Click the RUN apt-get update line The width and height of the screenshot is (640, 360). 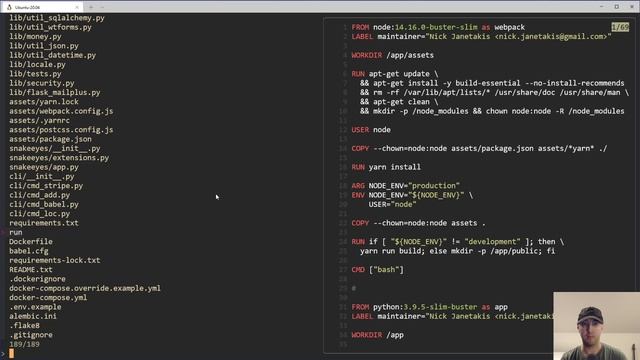395,74
